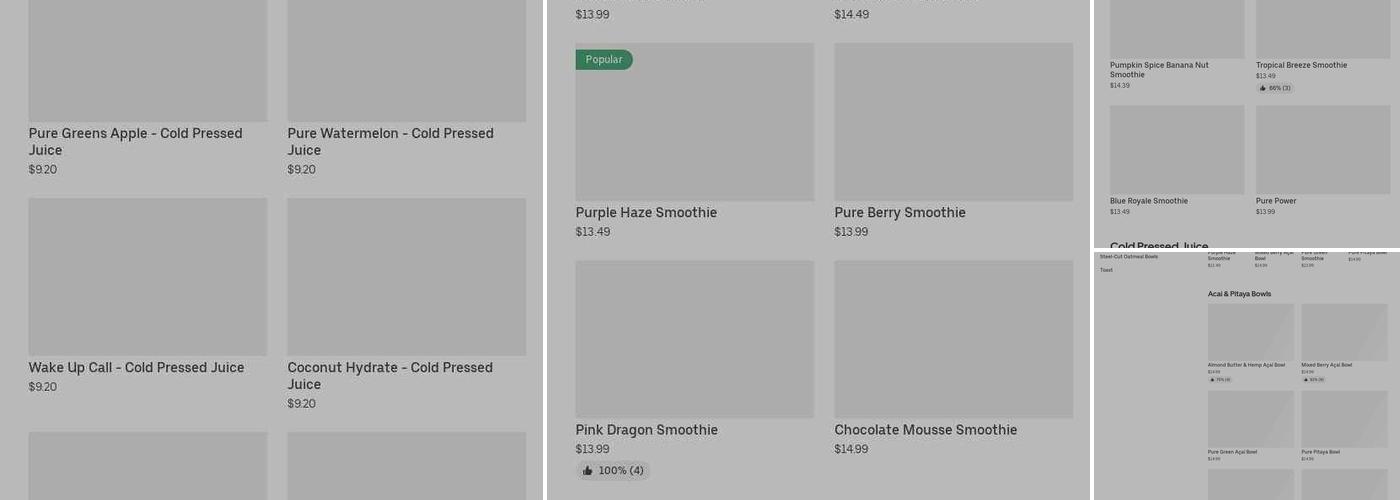Image resolution: width=1400 pixels, height=500 pixels.
Task: Click thumbs-up rating under Tropical Breeze Smoothie
Action: click(1274, 88)
